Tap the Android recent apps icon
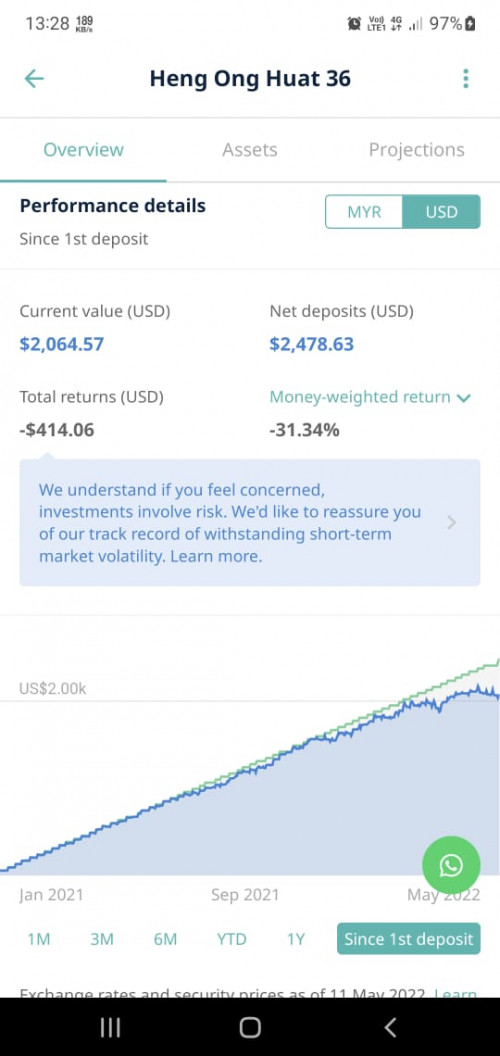Viewport: 500px width, 1056px height. pos(110,1027)
